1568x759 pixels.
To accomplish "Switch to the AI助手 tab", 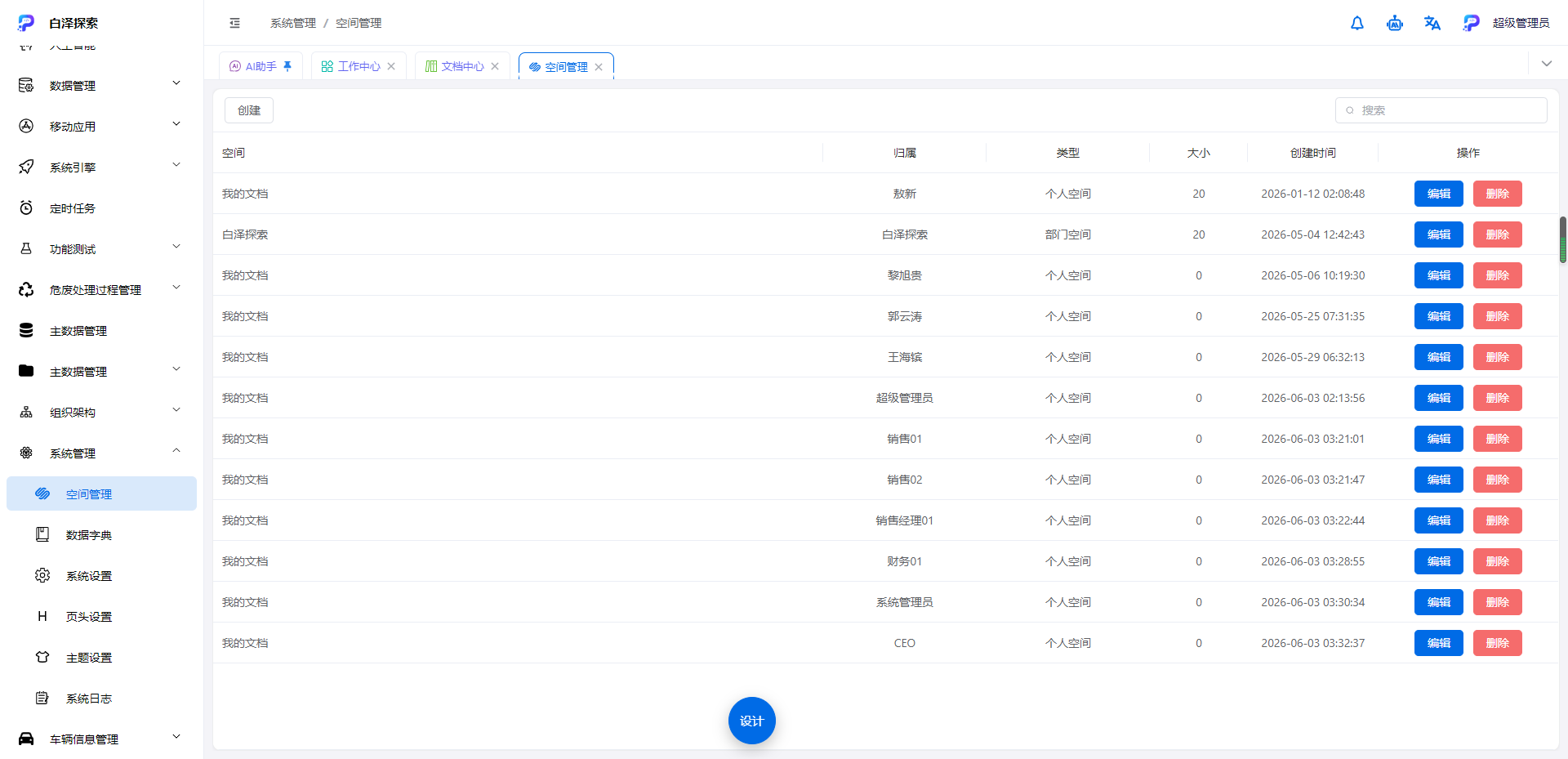I will click(x=261, y=66).
